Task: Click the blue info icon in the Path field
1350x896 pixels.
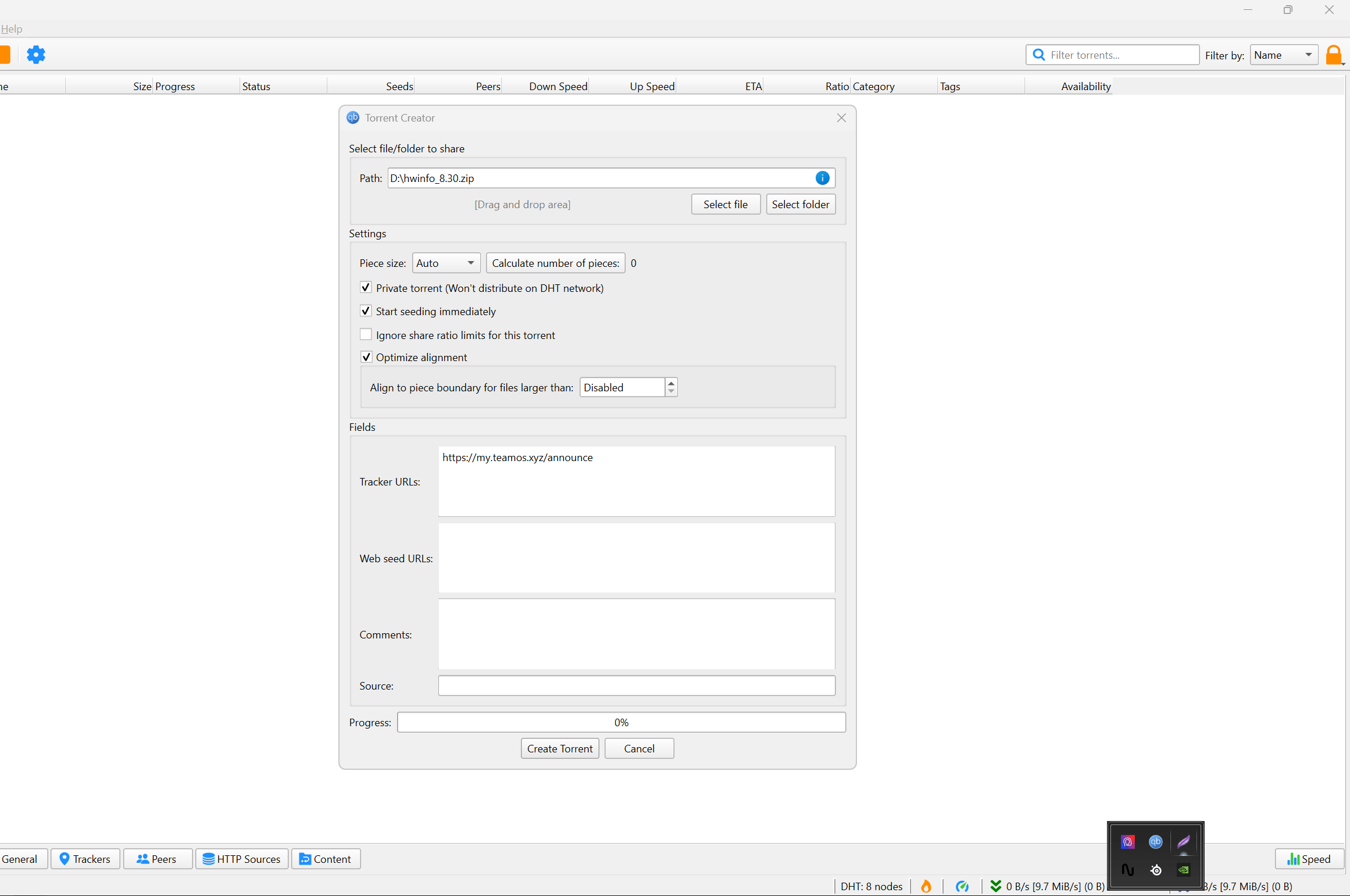Action: pyautogui.click(x=822, y=178)
